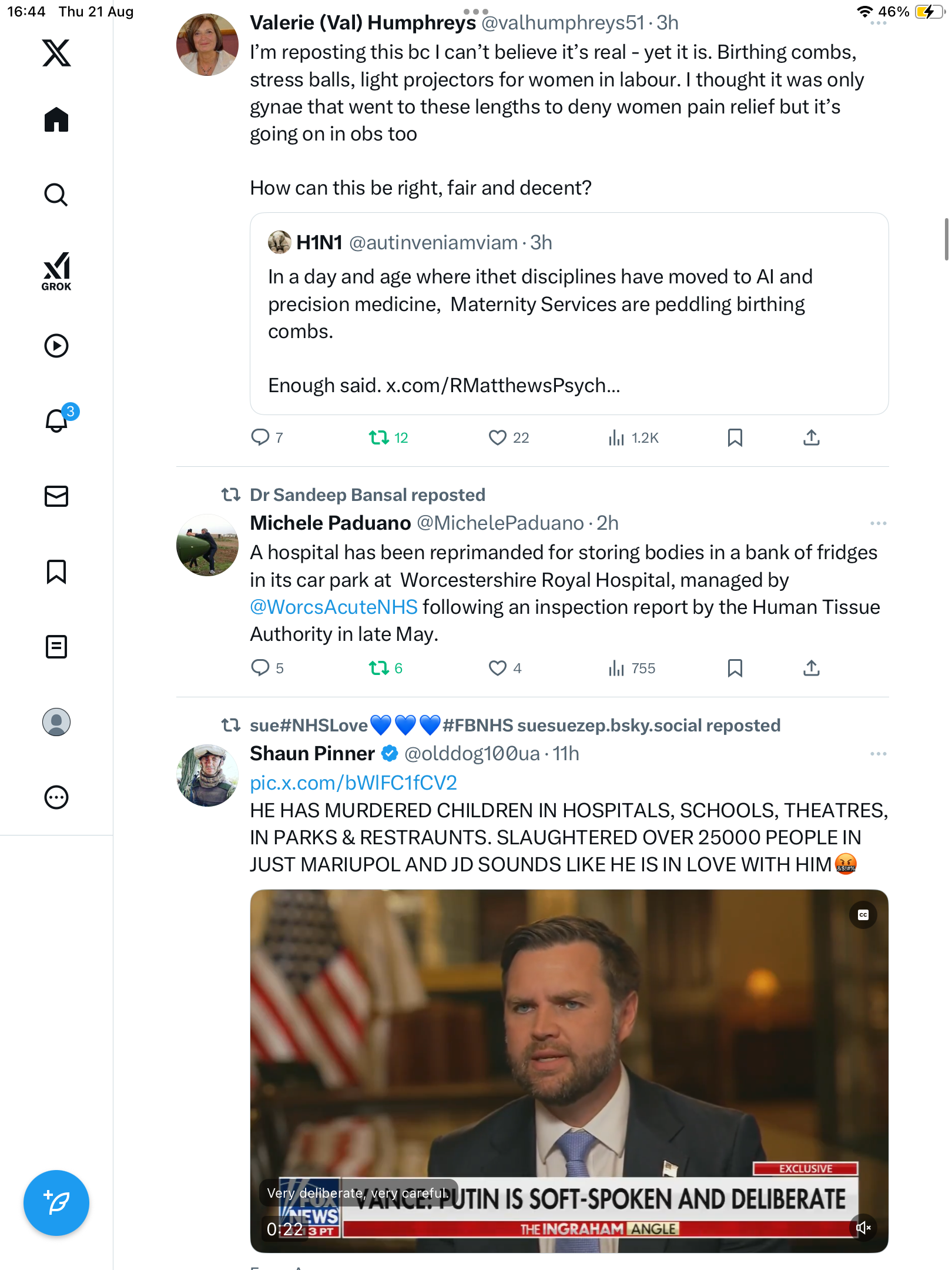The height and width of the screenshot is (1270, 952).
Task: Open the Grok sidebar icon
Action: pyautogui.click(x=56, y=271)
